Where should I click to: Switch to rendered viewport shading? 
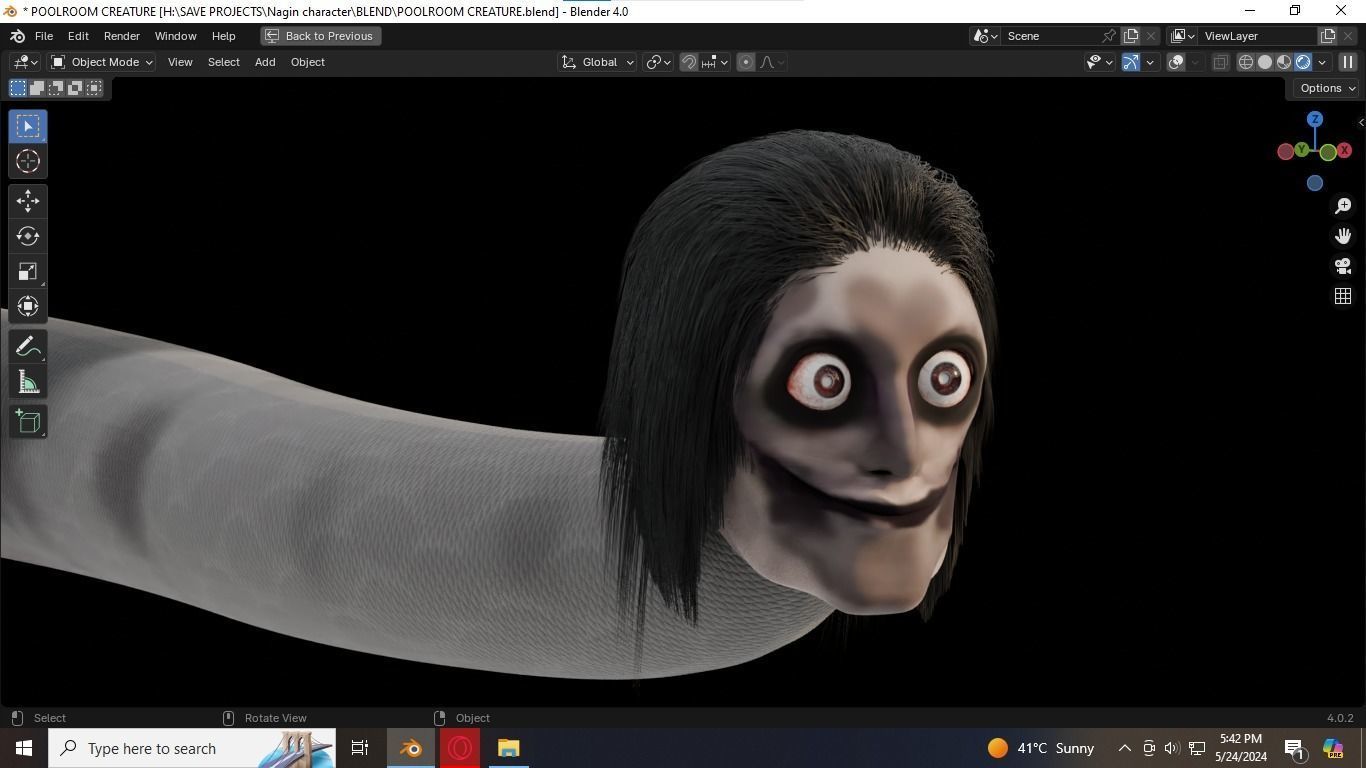pos(1303,62)
